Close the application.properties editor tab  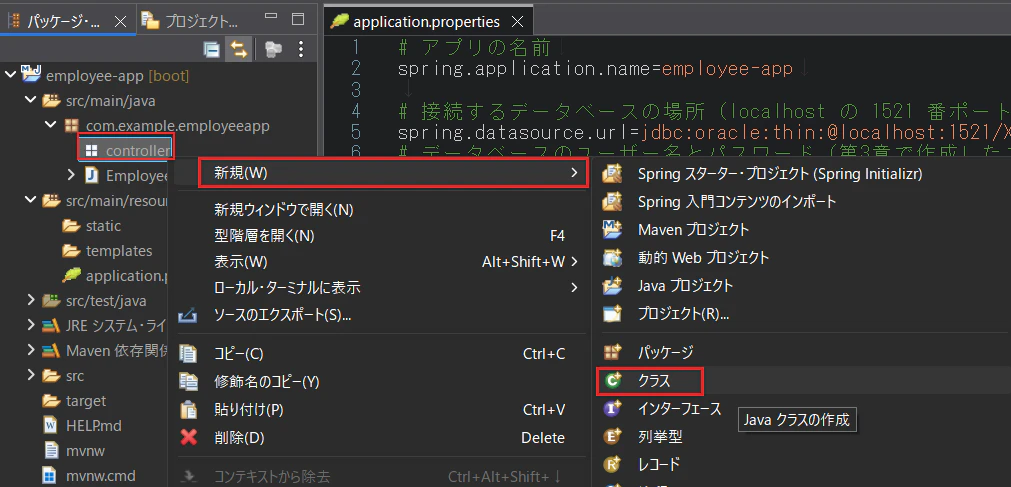(517, 22)
